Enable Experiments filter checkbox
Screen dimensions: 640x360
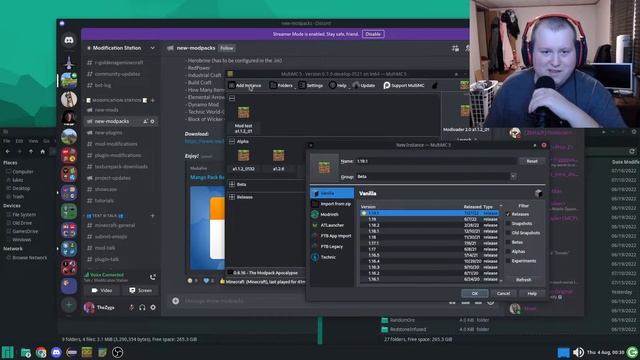[x=508, y=261]
